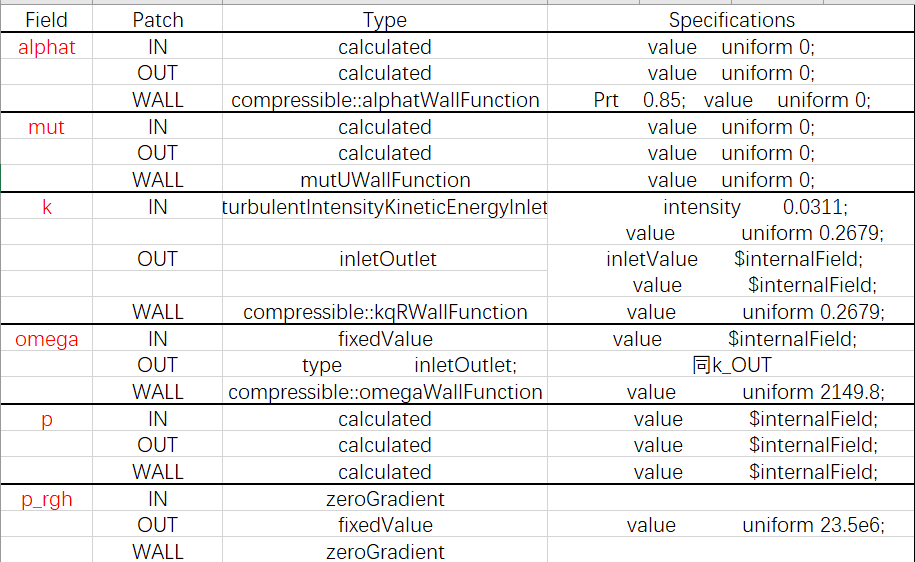This screenshot has width=915, height=562.
Task: Click the cell containing 同k_OUT
Action: click(x=731, y=365)
